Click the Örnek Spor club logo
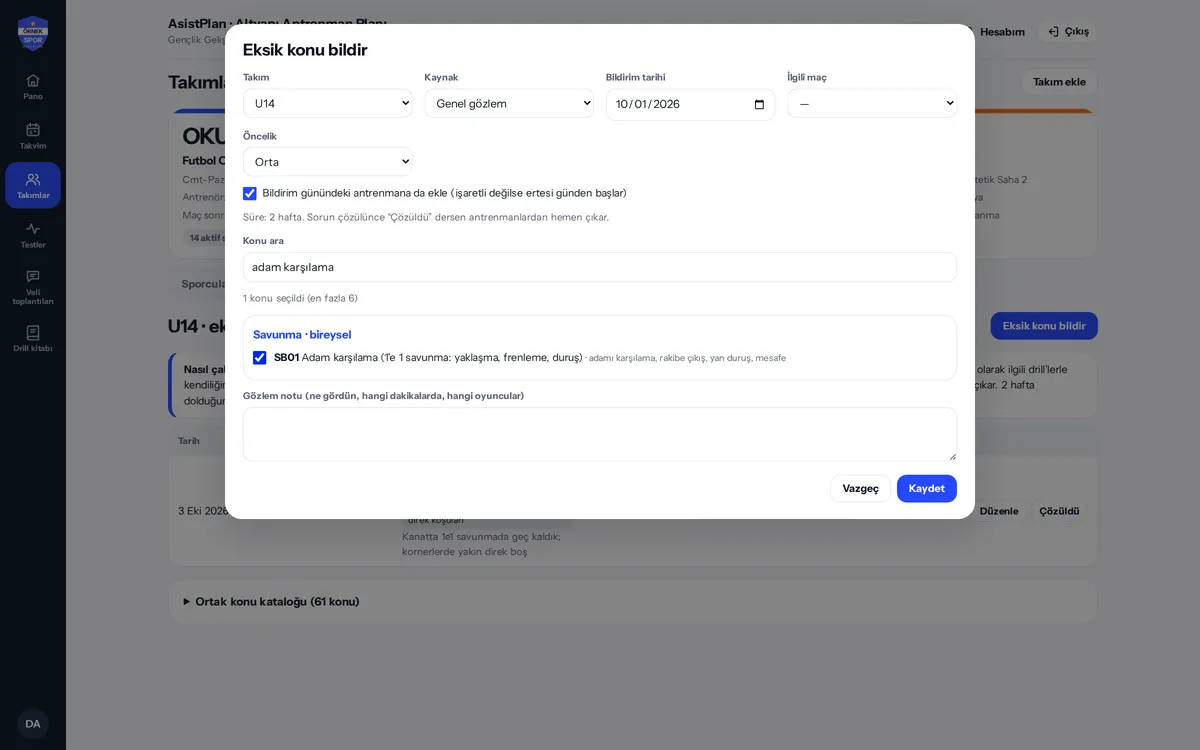Image resolution: width=1200 pixels, height=750 pixels. click(x=33, y=33)
